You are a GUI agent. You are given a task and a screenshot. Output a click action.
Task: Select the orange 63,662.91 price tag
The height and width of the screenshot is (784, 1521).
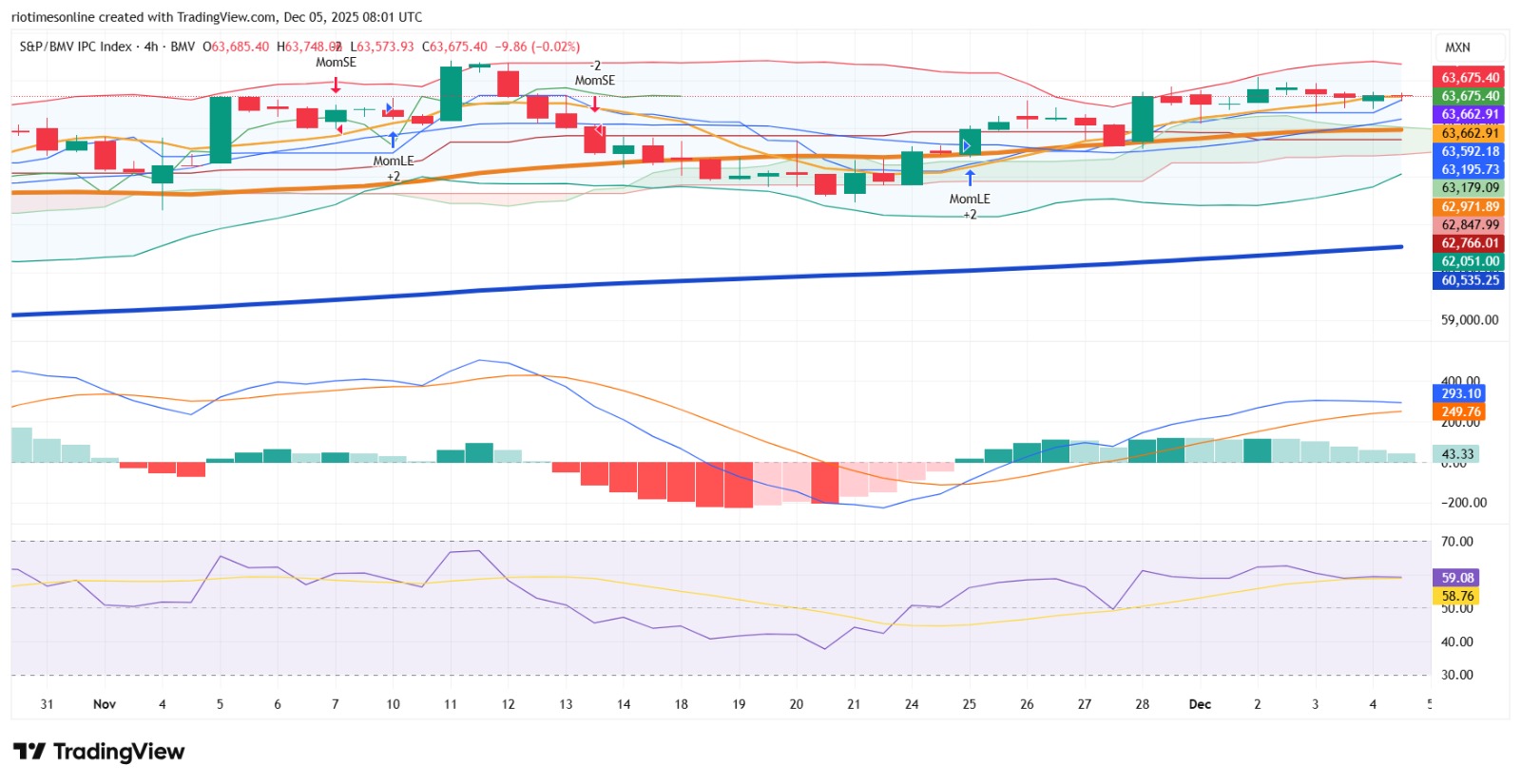coord(1469,133)
